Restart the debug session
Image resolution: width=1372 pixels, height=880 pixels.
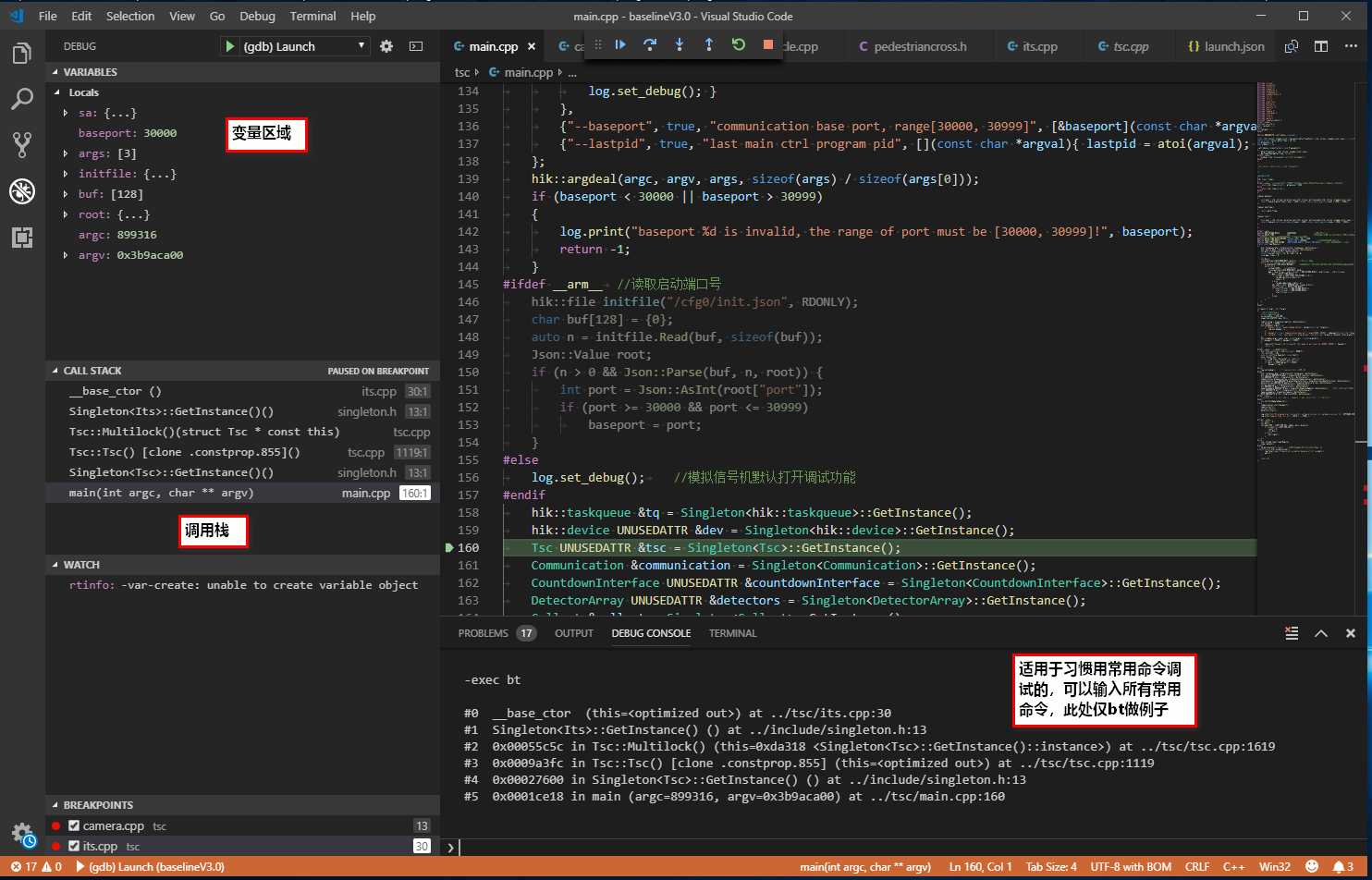(x=739, y=44)
